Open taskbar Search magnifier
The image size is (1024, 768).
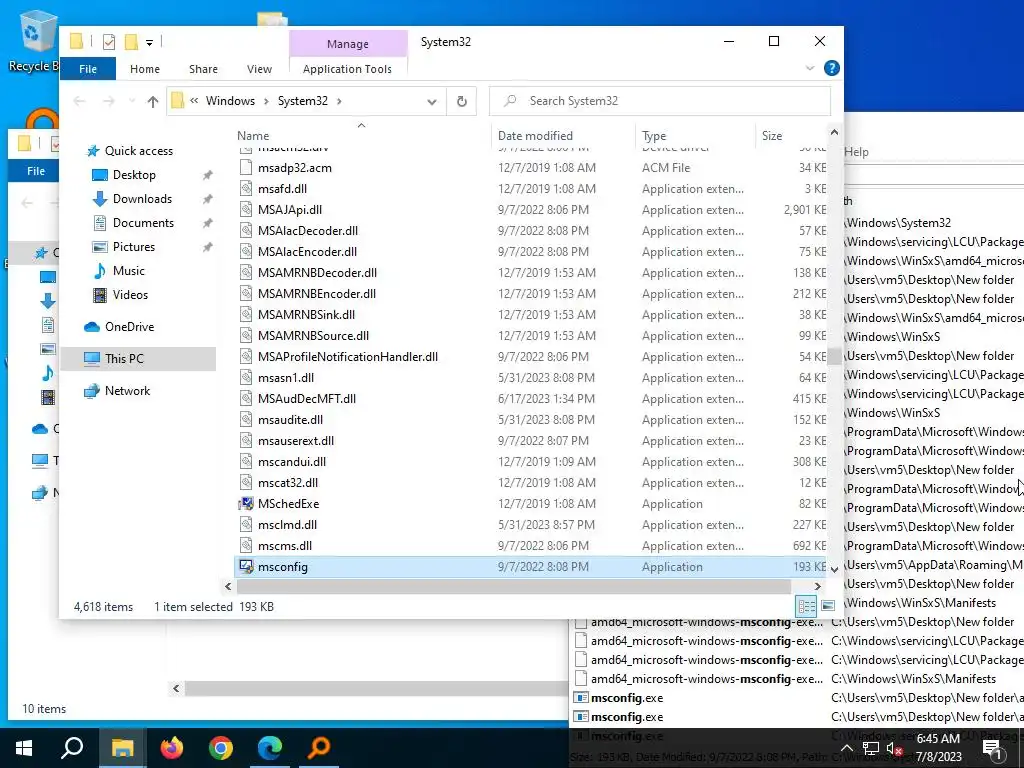pyautogui.click(x=72, y=748)
